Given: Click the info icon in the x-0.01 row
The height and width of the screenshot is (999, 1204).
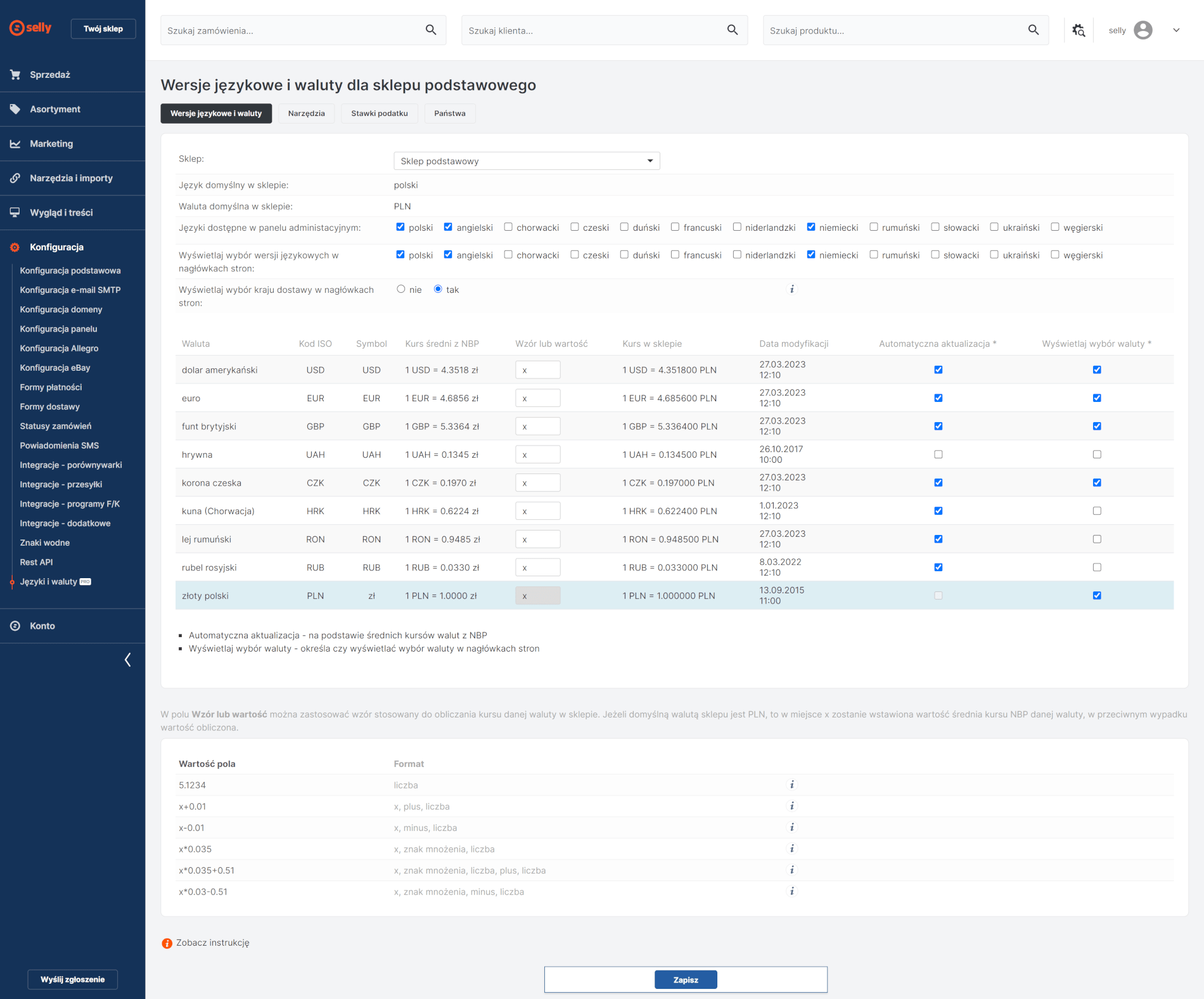Looking at the screenshot, I should pos(791,827).
